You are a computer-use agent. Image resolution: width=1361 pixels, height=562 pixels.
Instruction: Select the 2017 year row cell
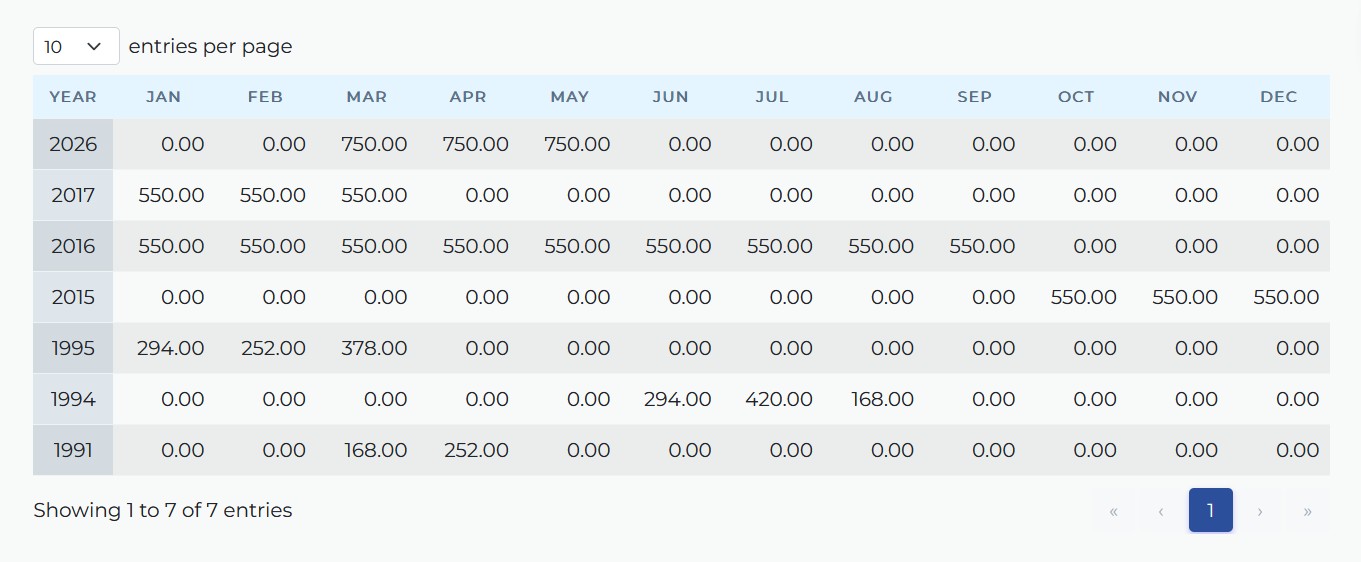[73, 195]
